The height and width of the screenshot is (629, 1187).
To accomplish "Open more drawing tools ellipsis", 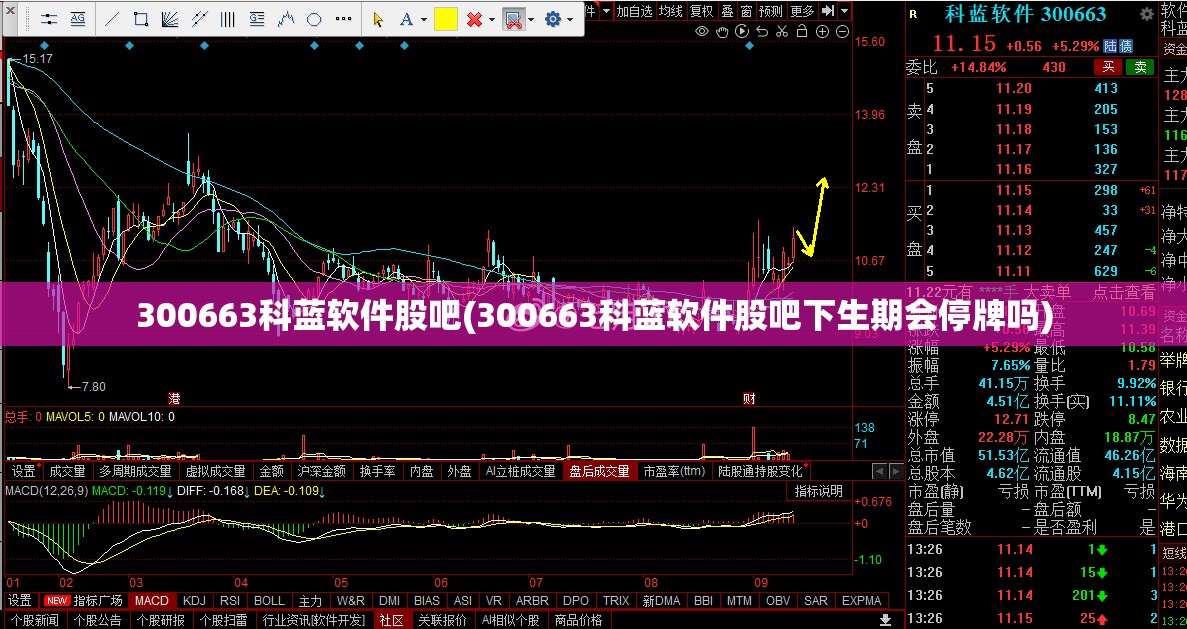I will click(x=344, y=19).
